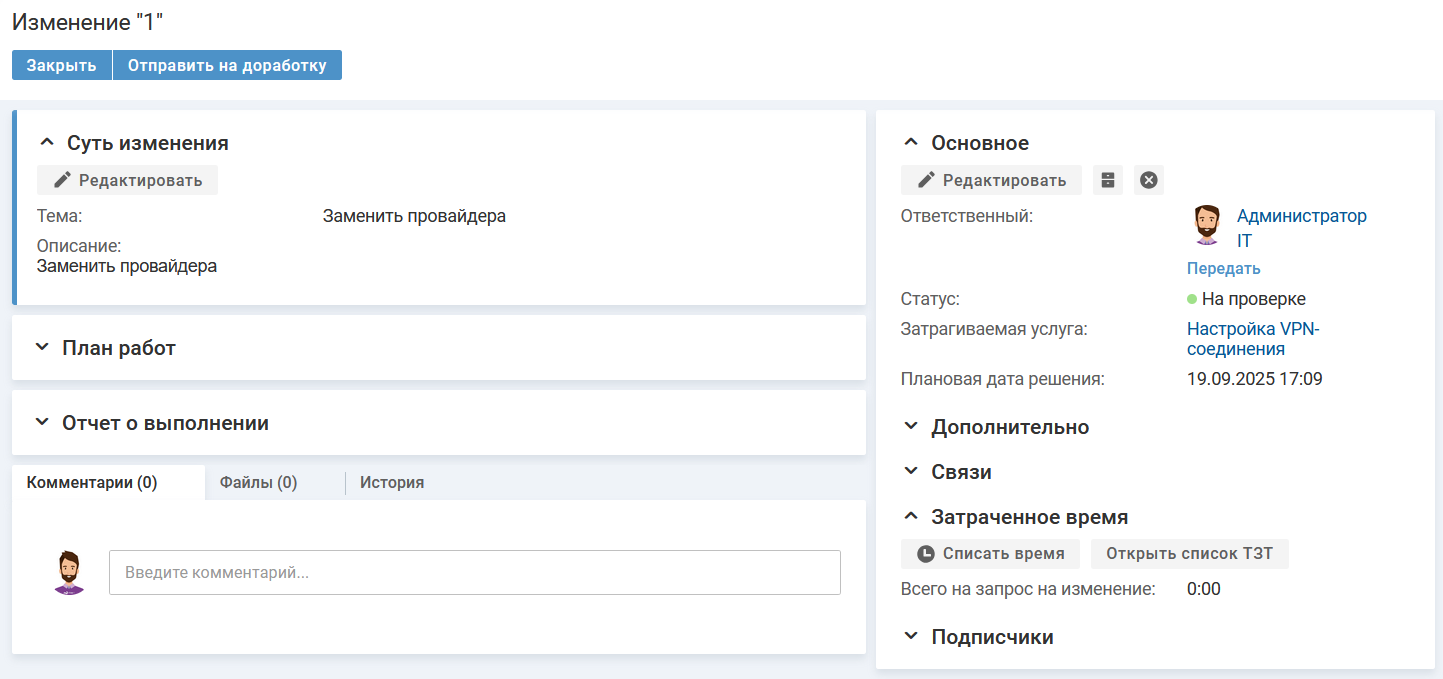Open the История tab
Image resolution: width=1443 pixels, height=679 pixels.
[392, 483]
